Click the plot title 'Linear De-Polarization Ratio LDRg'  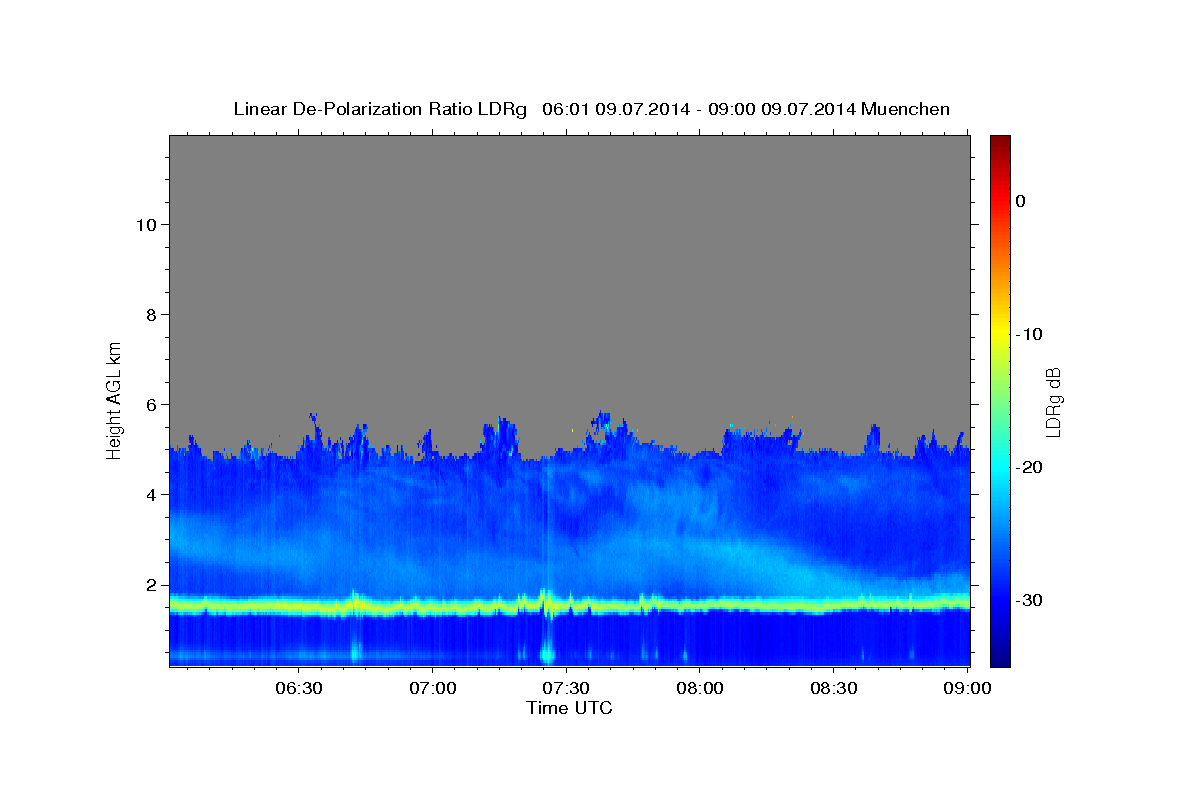click(379, 109)
